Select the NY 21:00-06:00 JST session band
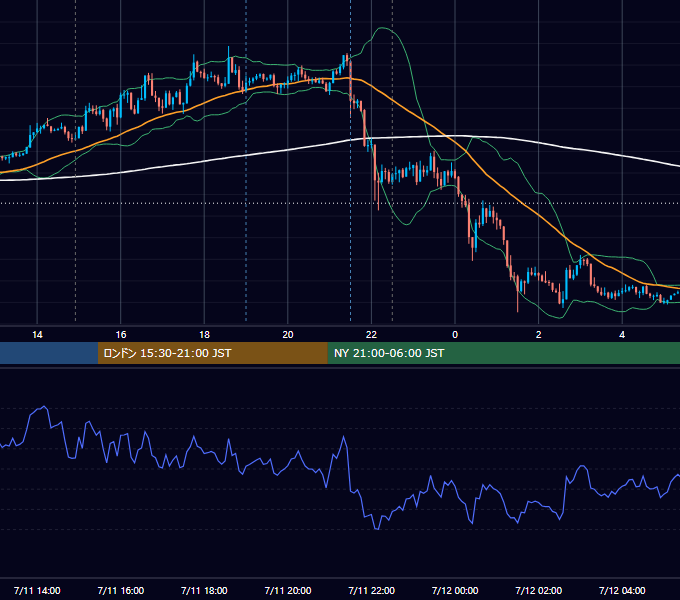 (x=503, y=353)
